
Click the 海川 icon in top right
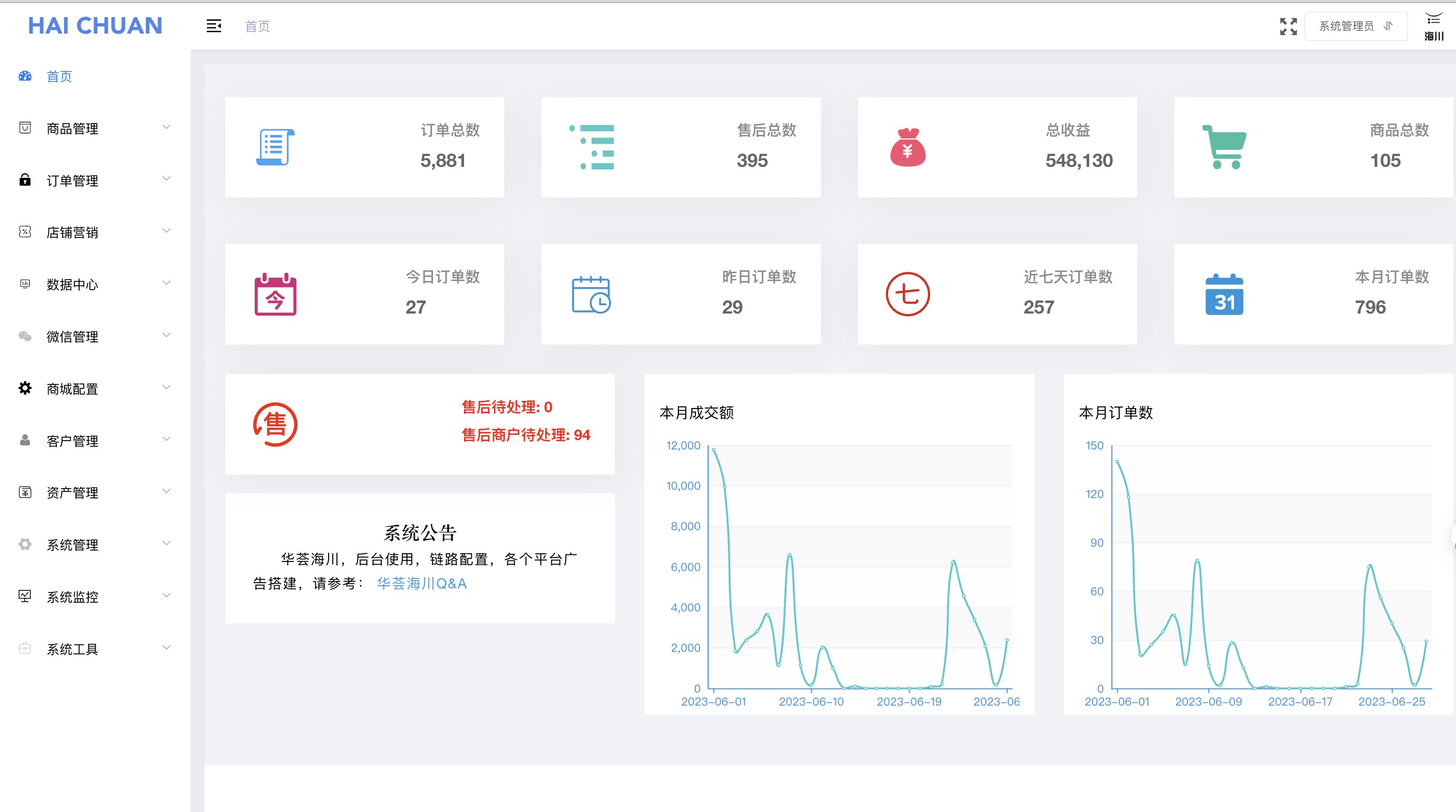[x=1434, y=27]
